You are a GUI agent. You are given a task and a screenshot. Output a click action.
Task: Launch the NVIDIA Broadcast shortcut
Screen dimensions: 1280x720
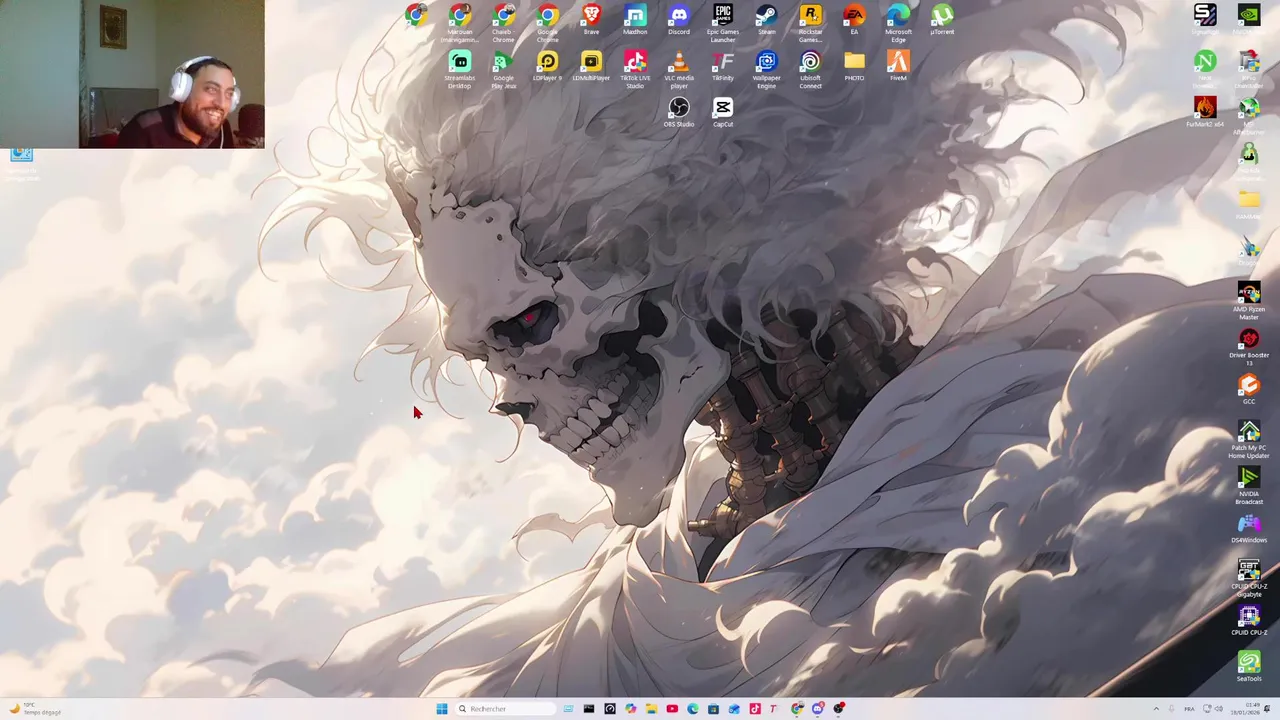tap(1249, 486)
